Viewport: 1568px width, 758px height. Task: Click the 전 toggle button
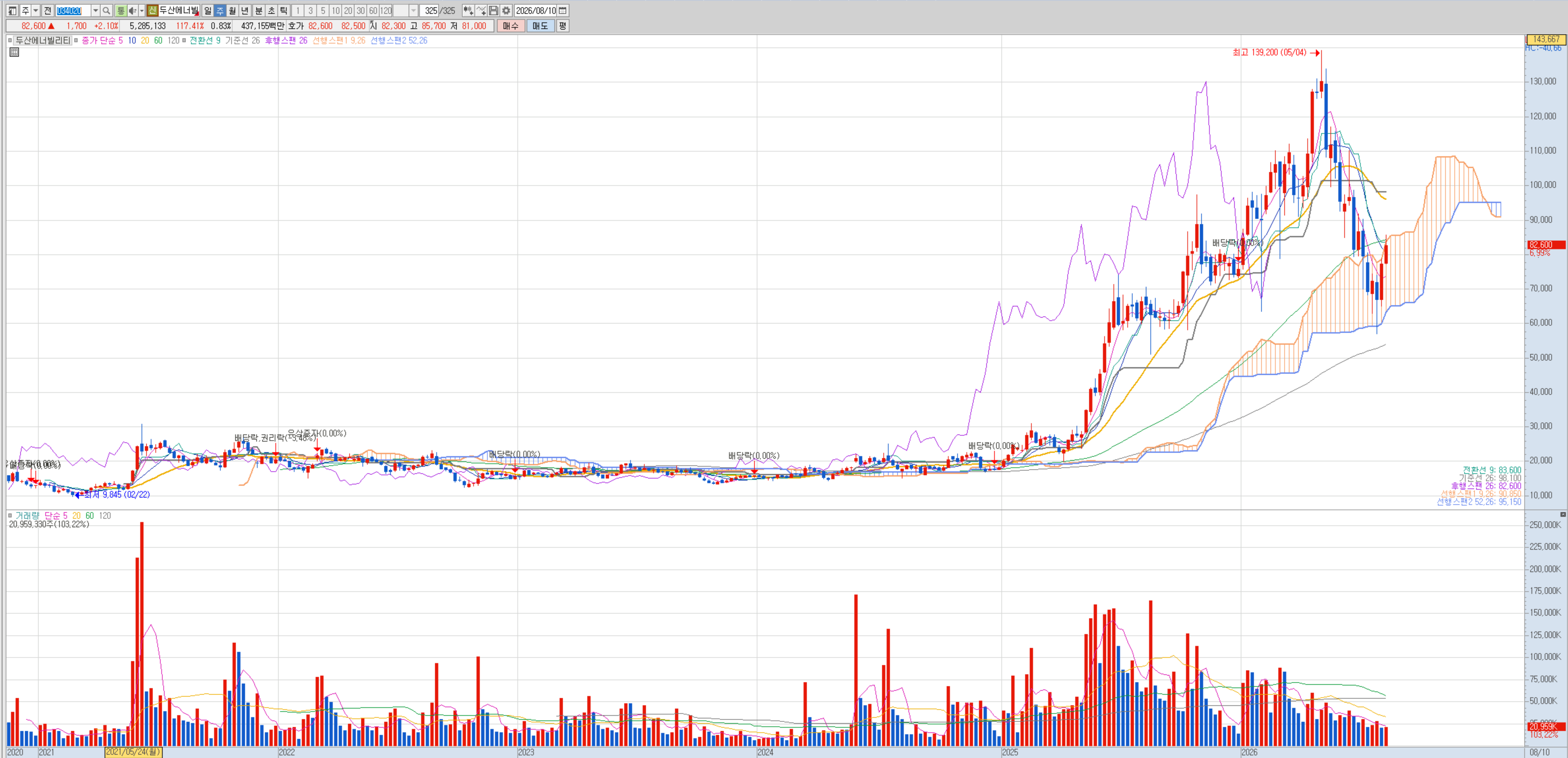[x=47, y=11]
